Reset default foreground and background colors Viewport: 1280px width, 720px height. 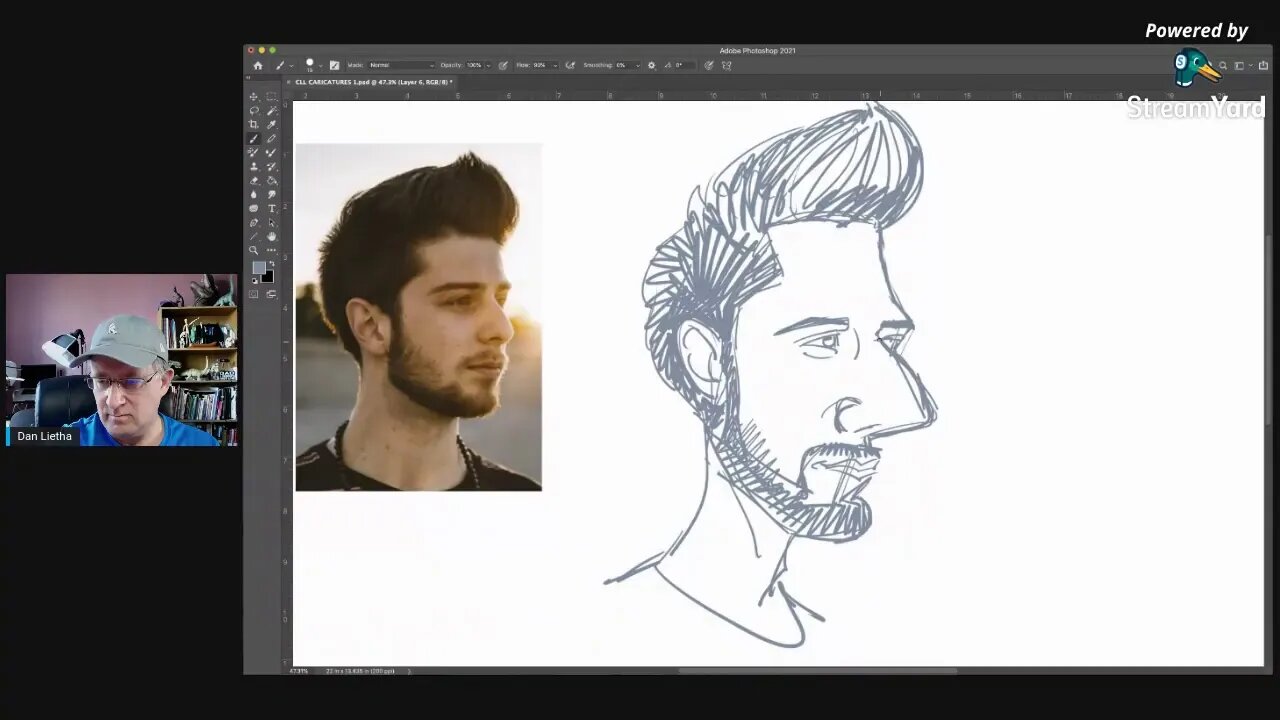254,280
